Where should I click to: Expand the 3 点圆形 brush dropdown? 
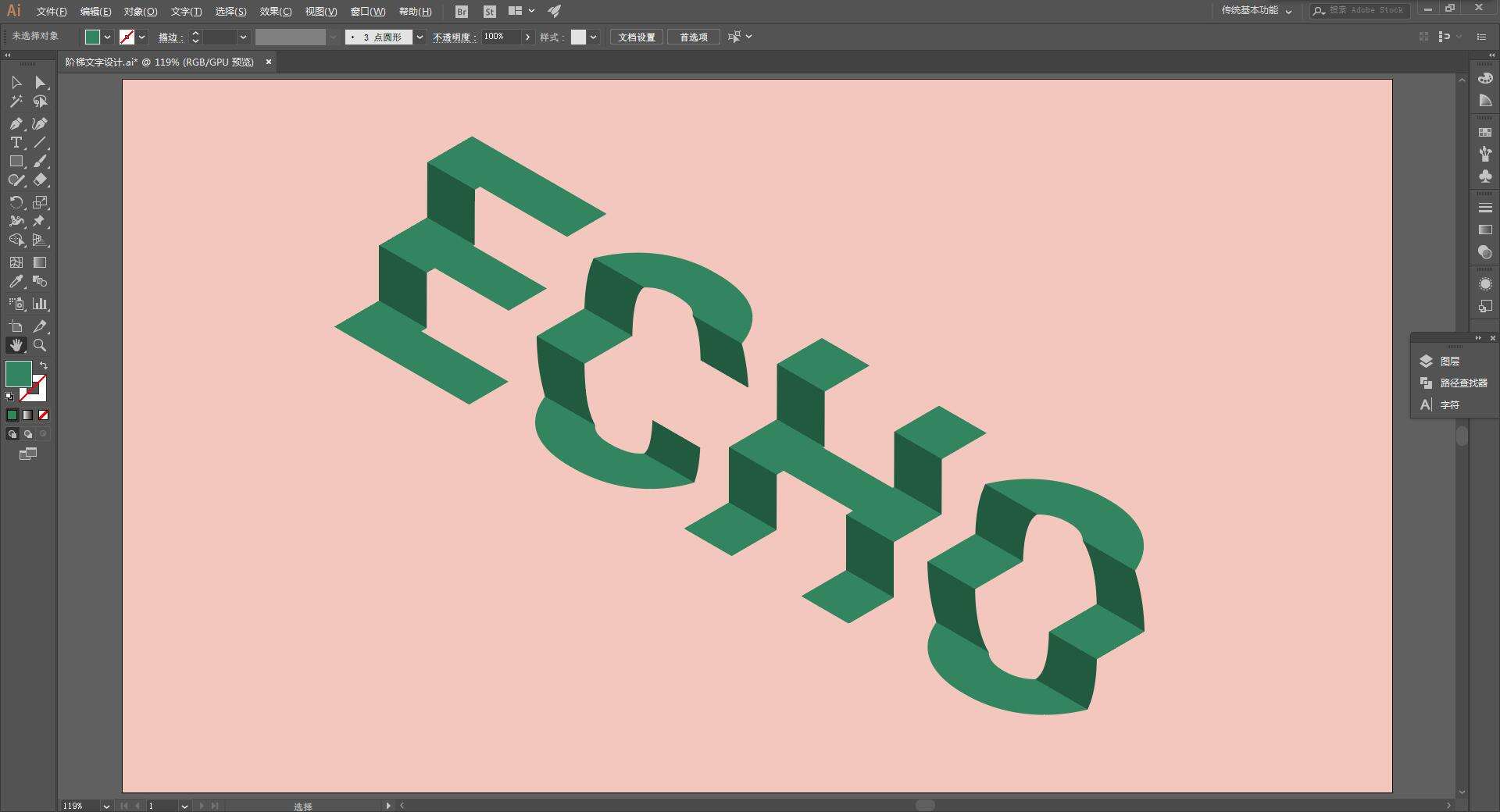420,37
